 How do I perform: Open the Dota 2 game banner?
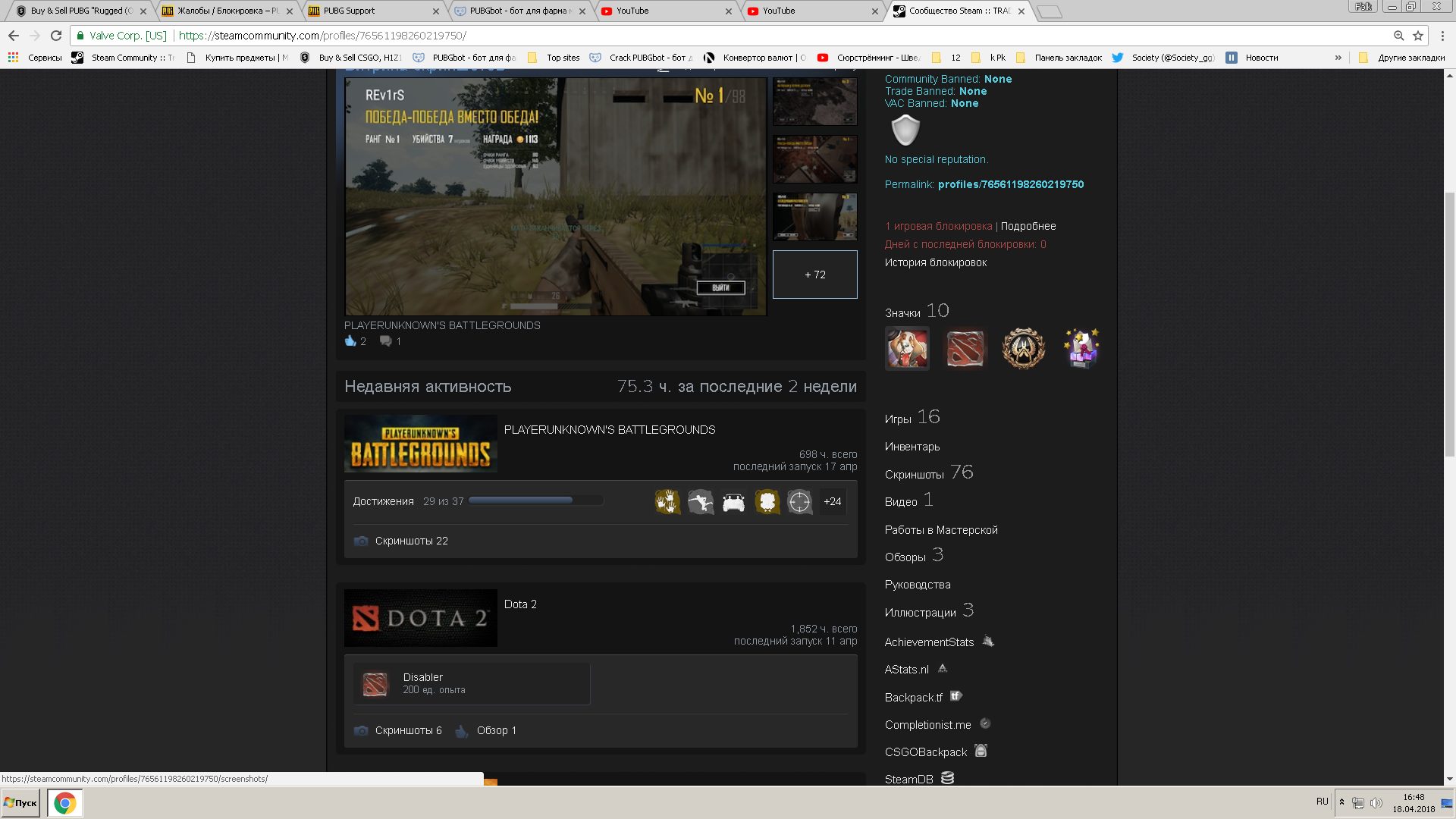[421, 618]
